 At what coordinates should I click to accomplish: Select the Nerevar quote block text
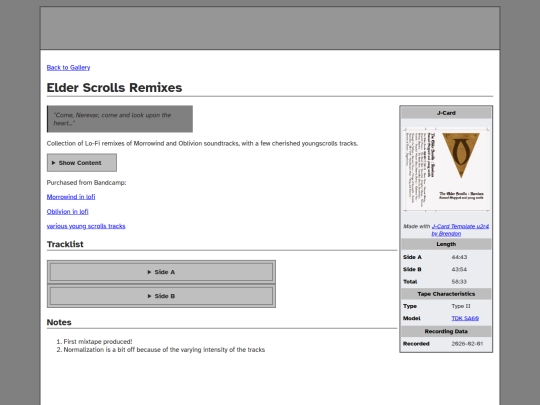click(x=112, y=119)
